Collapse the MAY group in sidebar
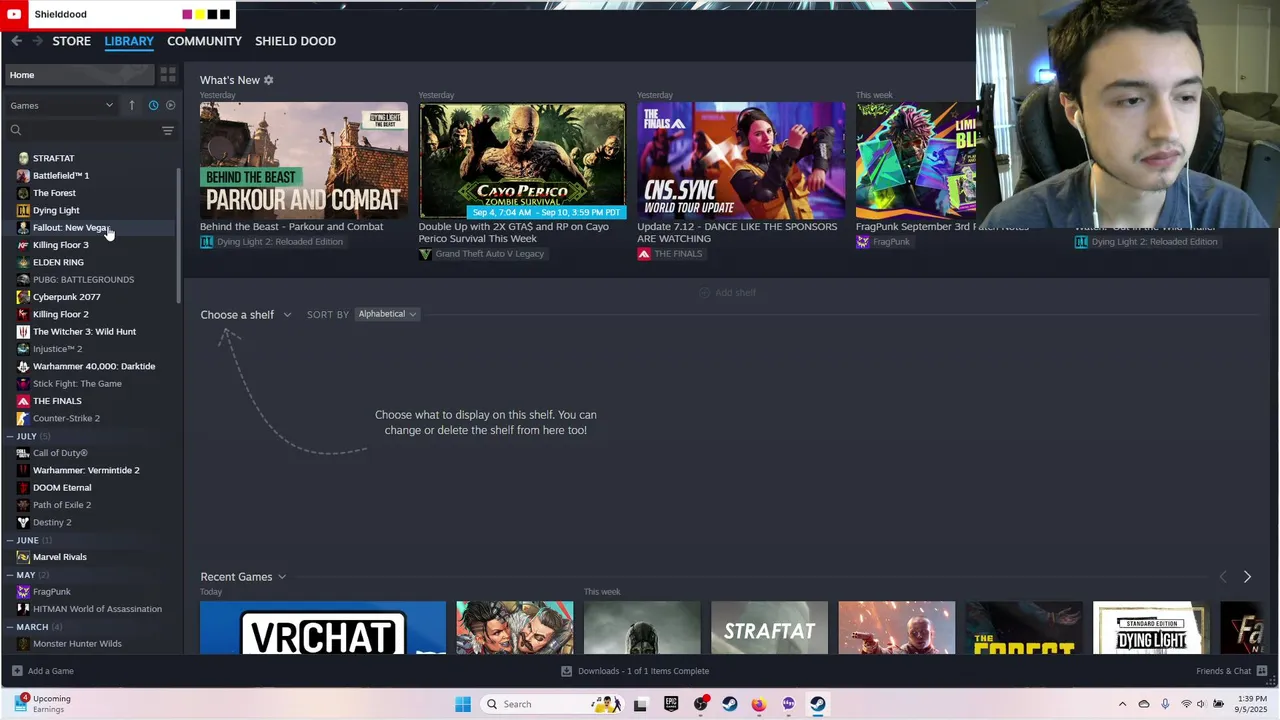 tap(10, 575)
